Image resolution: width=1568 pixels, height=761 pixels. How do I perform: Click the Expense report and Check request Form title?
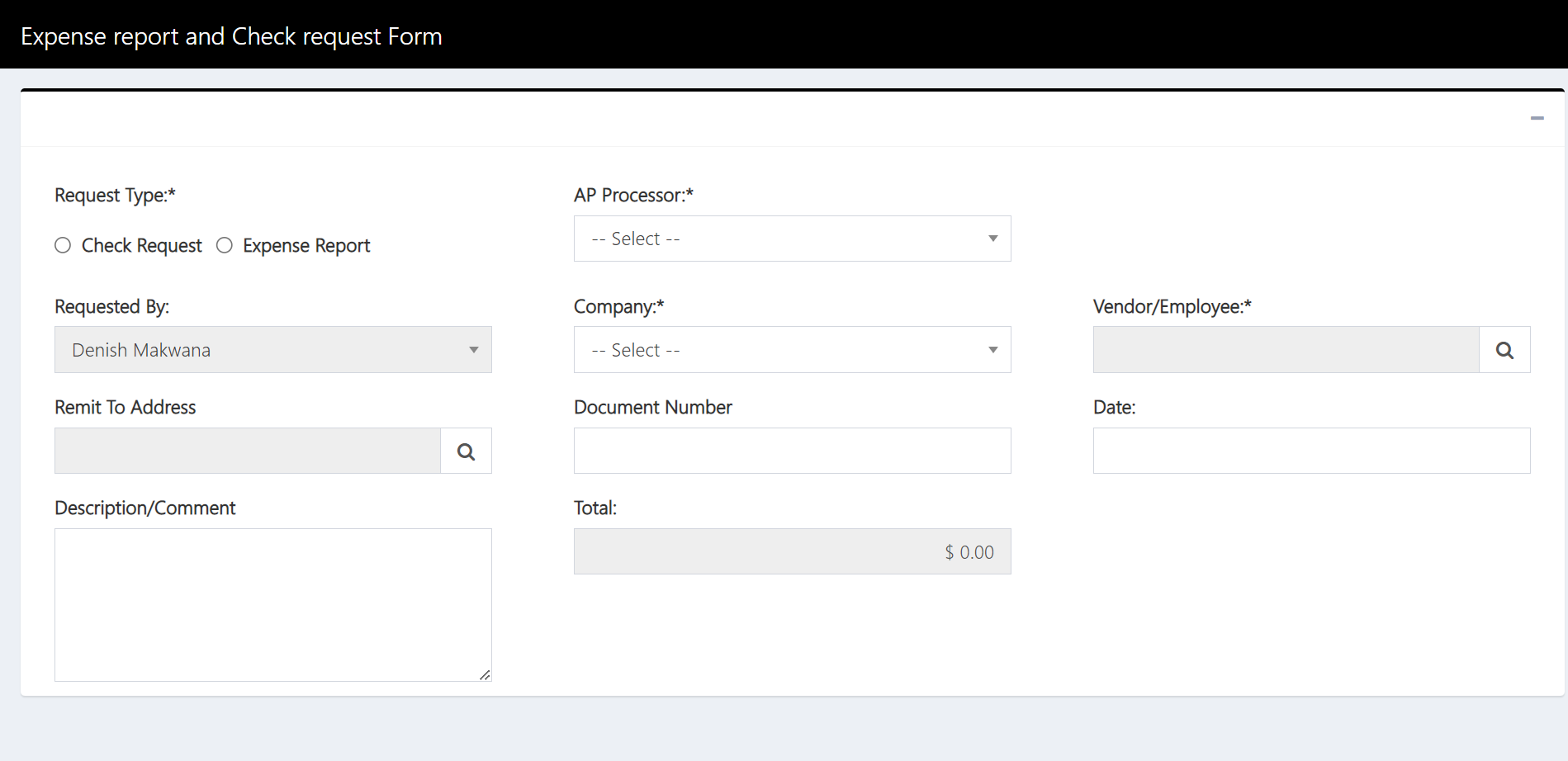pos(231,35)
